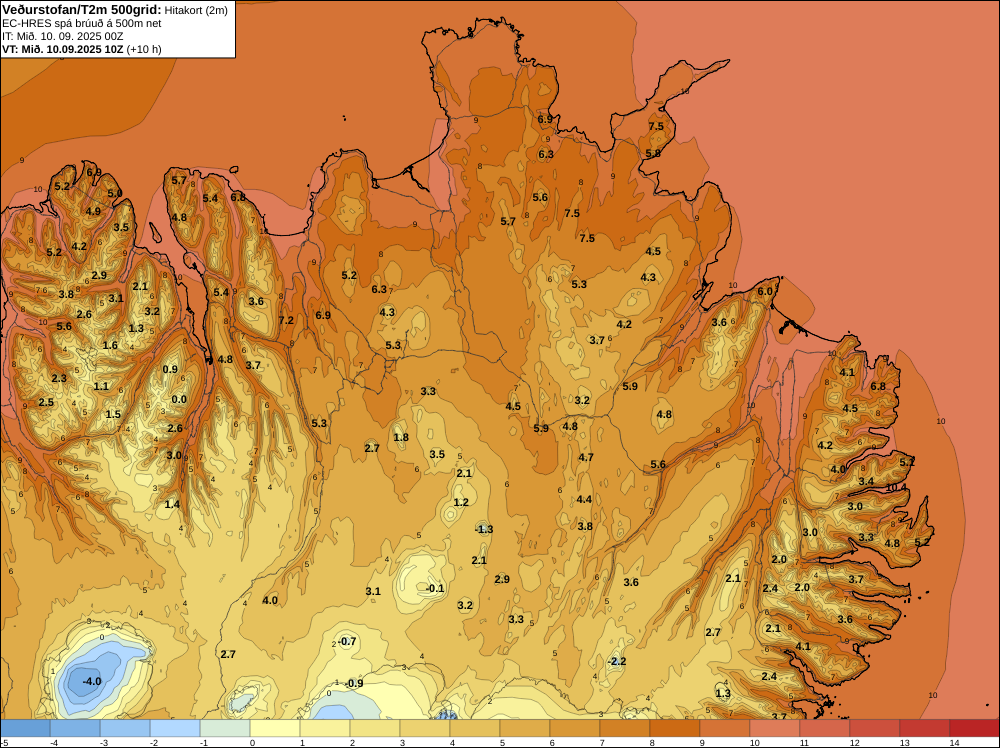The height and width of the screenshot is (748, 1000).
Task: Select the legend swatch between -3 and -2
Action: click(125, 728)
